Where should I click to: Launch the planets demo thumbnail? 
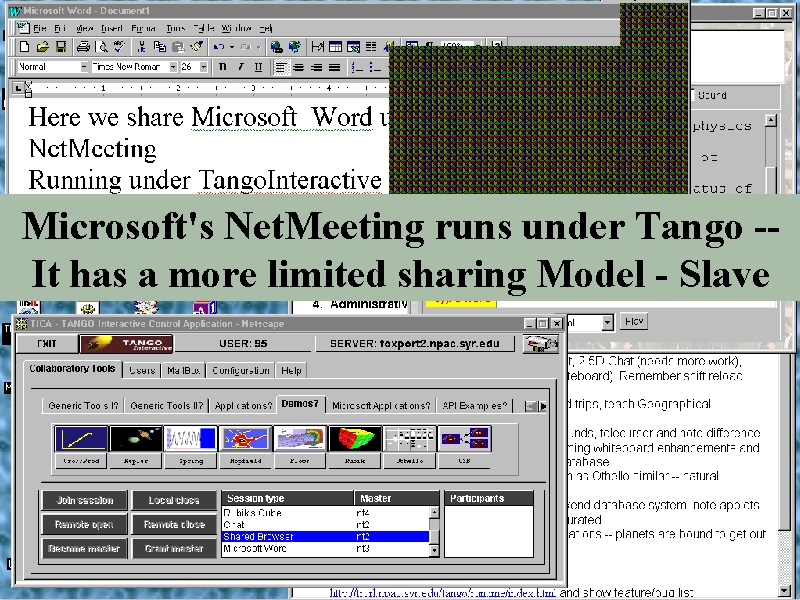136,439
